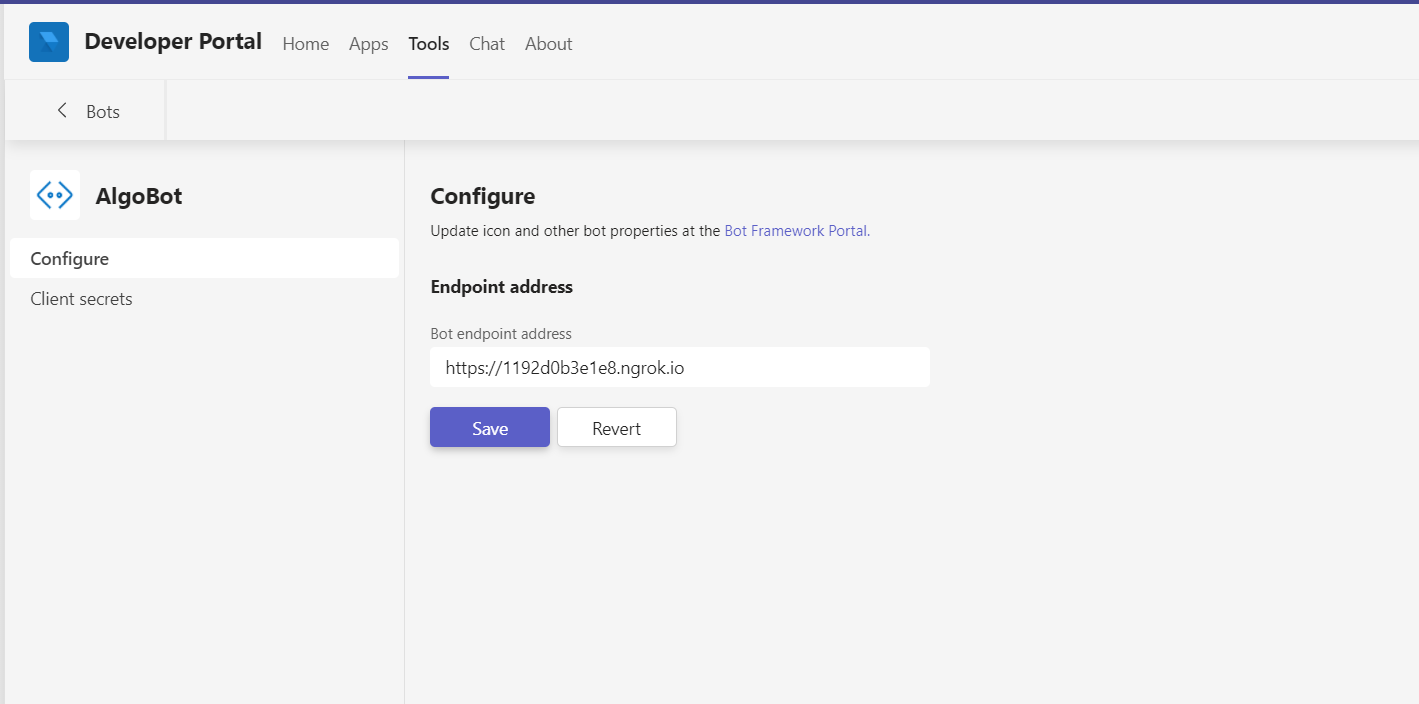Open Client secrets in the sidebar
Image resolution: width=1419 pixels, height=704 pixels.
82,299
